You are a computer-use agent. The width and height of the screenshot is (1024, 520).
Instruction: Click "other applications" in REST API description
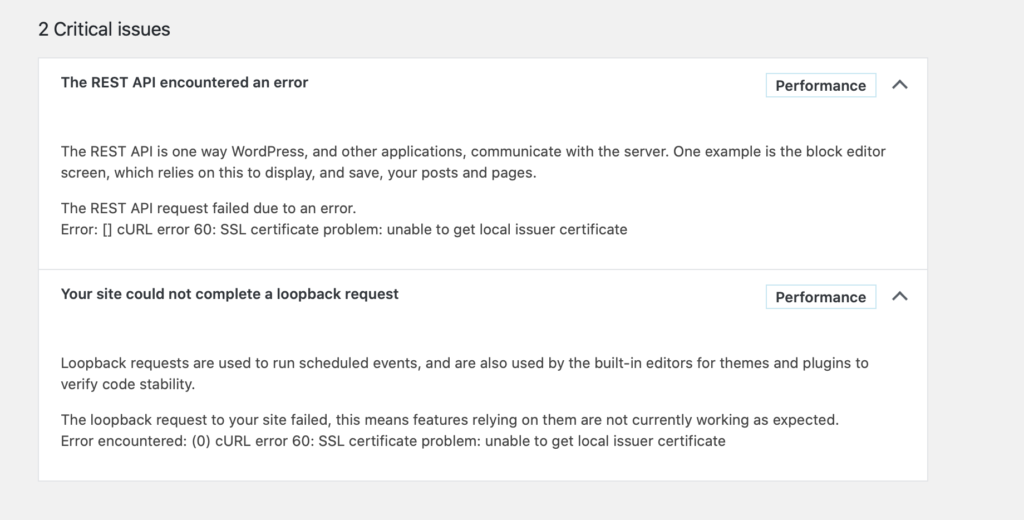pos(396,152)
